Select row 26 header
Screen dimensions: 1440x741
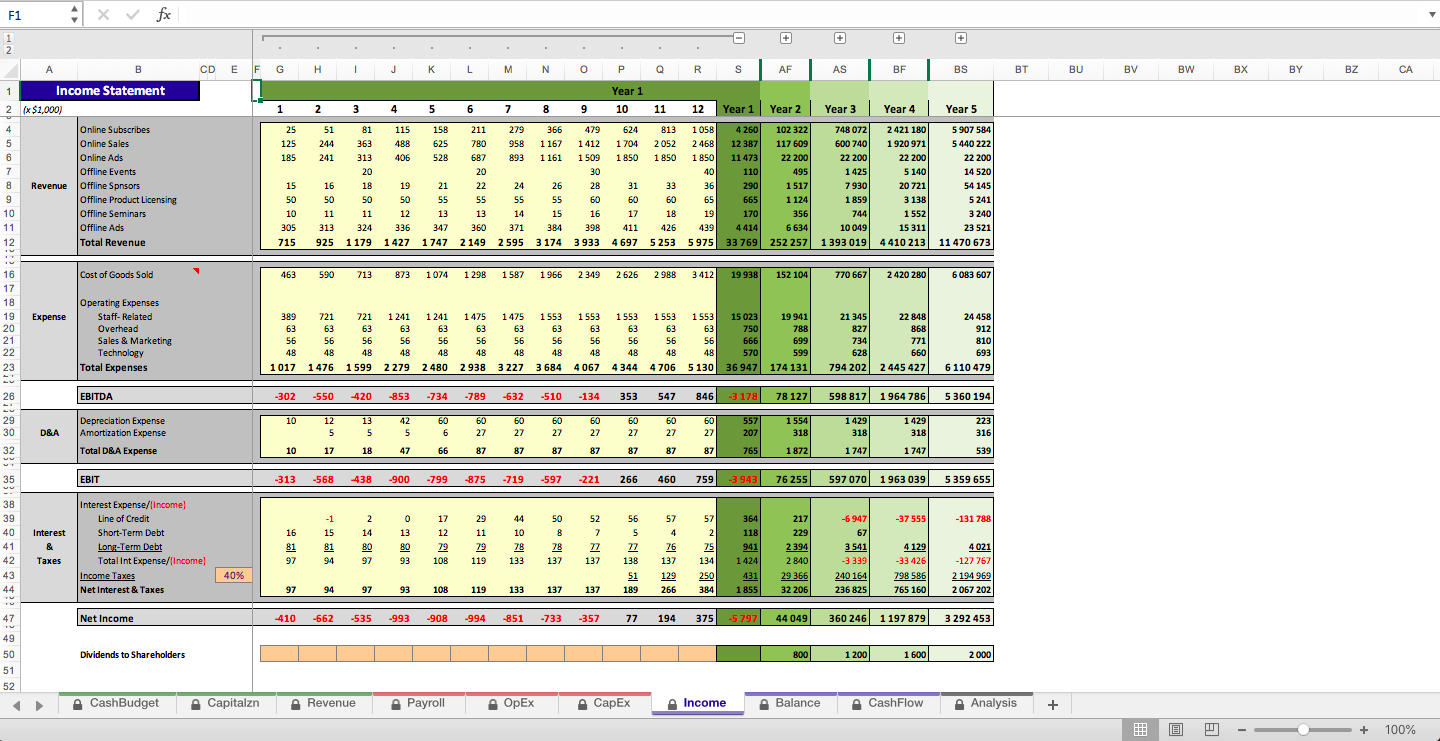coord(9,397)
